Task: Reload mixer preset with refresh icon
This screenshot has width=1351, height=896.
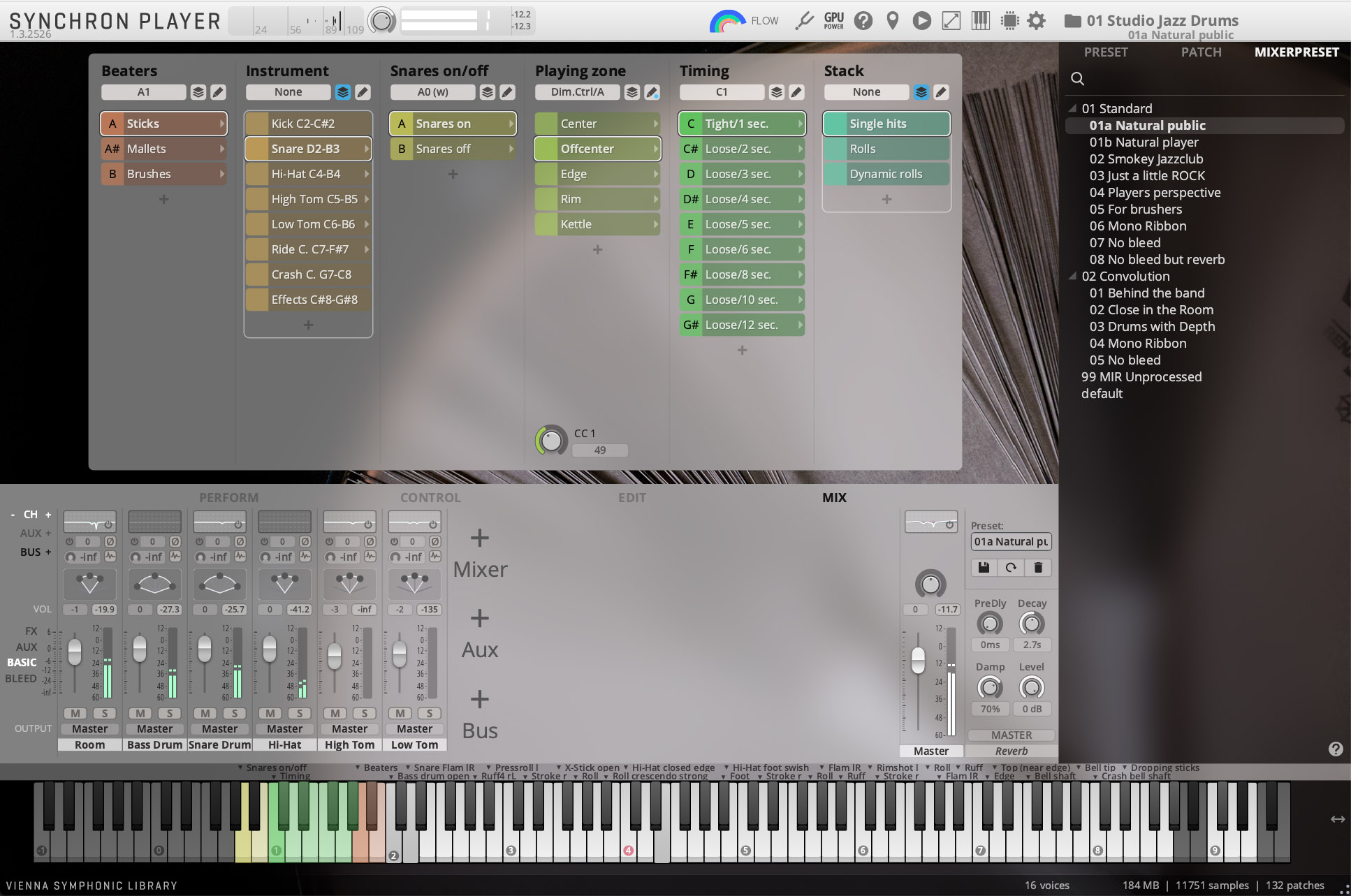Action: (x=1011, y=568)
